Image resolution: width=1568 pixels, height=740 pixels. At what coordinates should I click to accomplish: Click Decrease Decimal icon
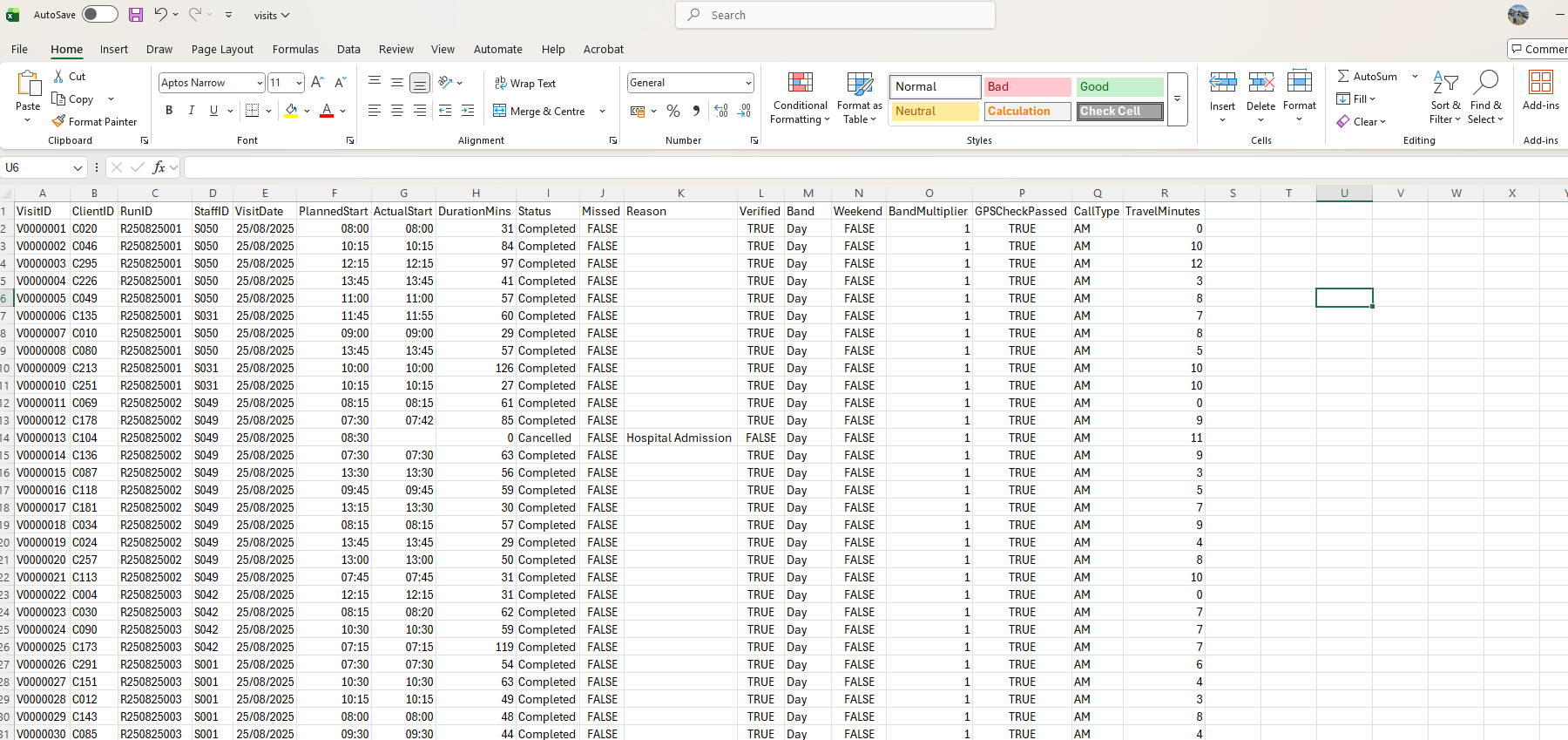click(x=744, y=111)
